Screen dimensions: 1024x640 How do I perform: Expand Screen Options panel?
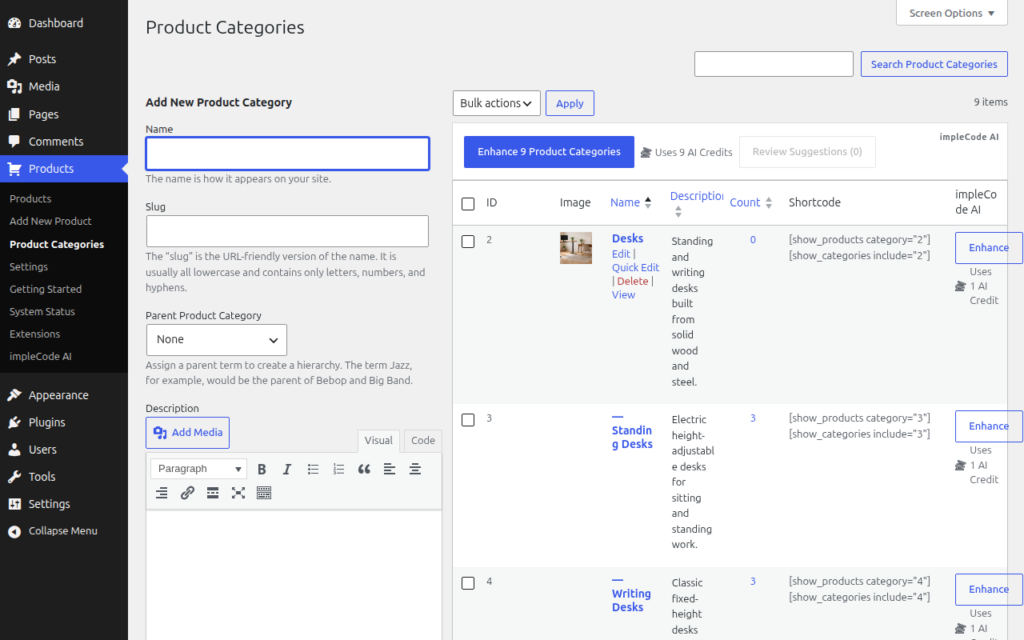(952, 13)
